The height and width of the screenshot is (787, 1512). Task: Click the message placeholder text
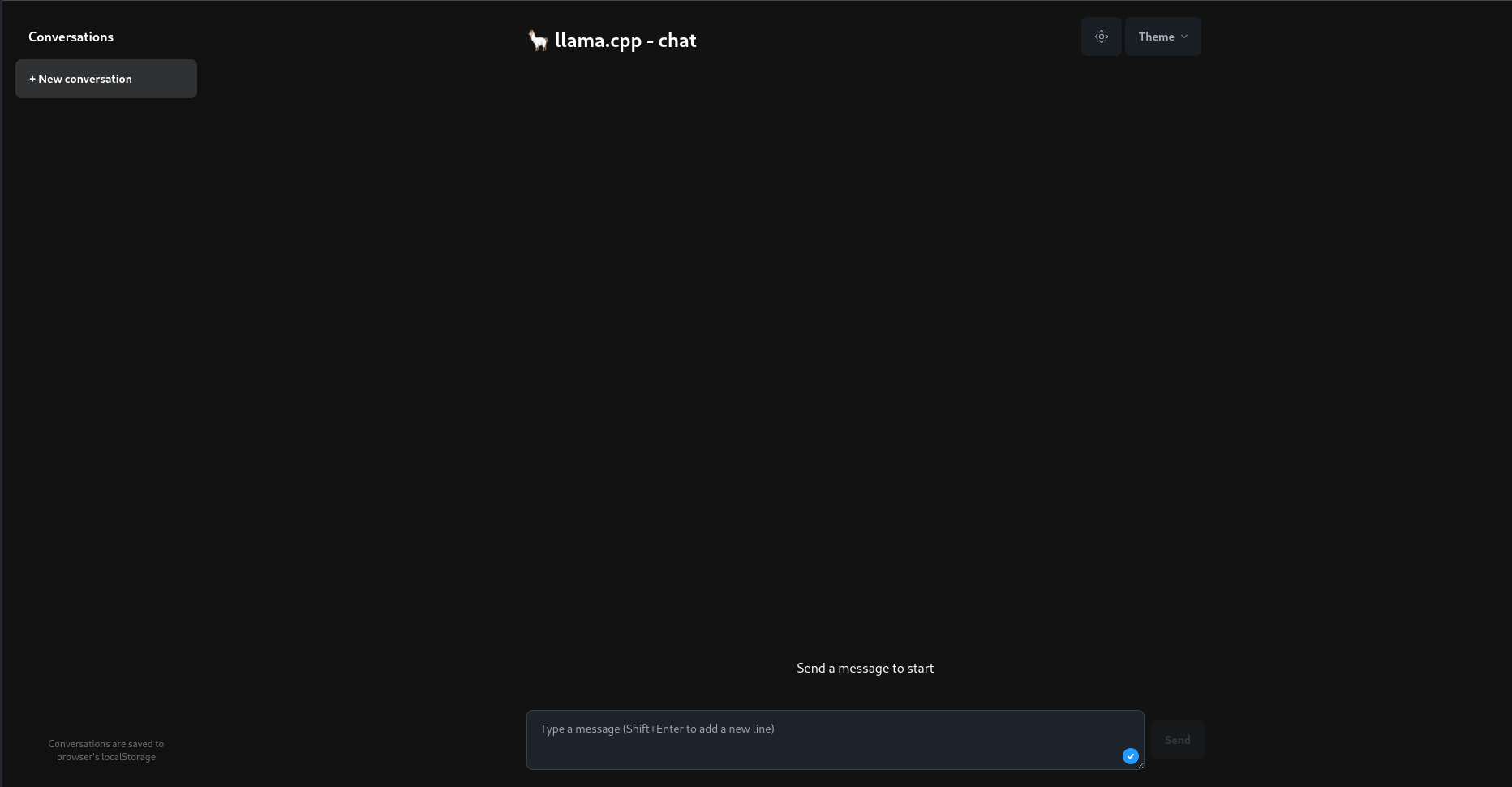pos(657,729)
